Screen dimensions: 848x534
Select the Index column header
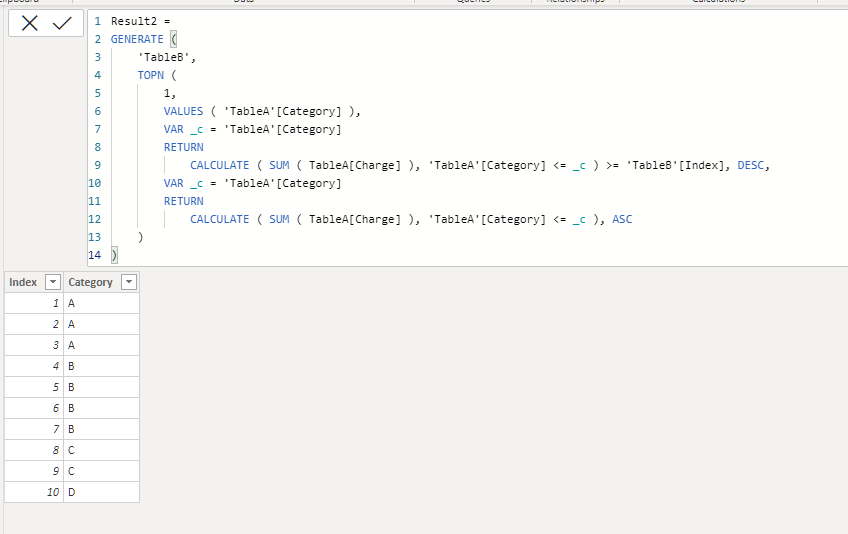point(23,282)
